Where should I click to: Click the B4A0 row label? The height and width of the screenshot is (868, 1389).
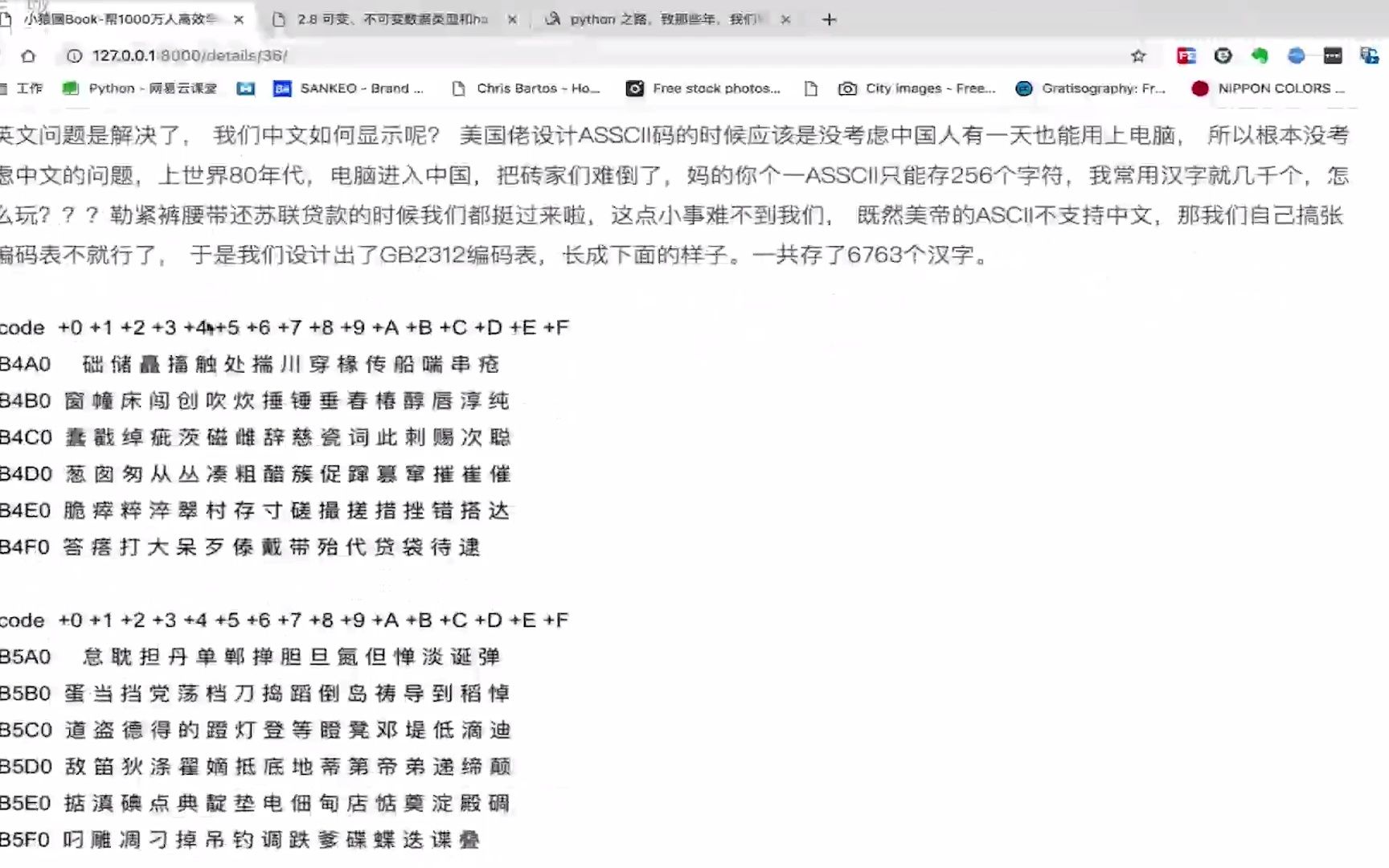pos(26,365)
